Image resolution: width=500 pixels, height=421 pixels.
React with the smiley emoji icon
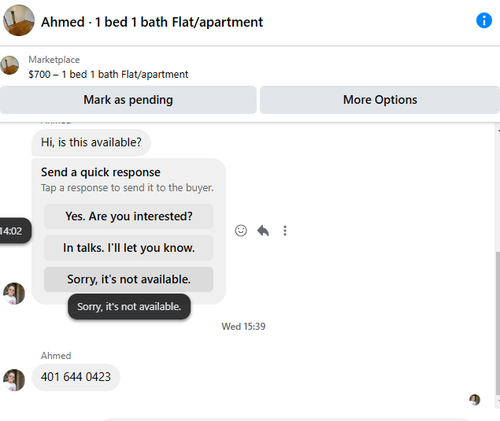(x=241, y=231)
